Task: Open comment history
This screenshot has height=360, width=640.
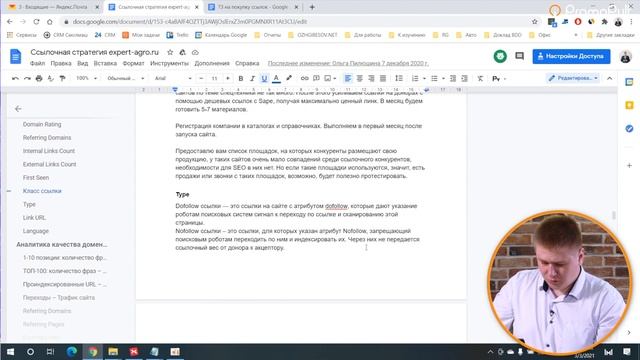Action: coord(519,56)
